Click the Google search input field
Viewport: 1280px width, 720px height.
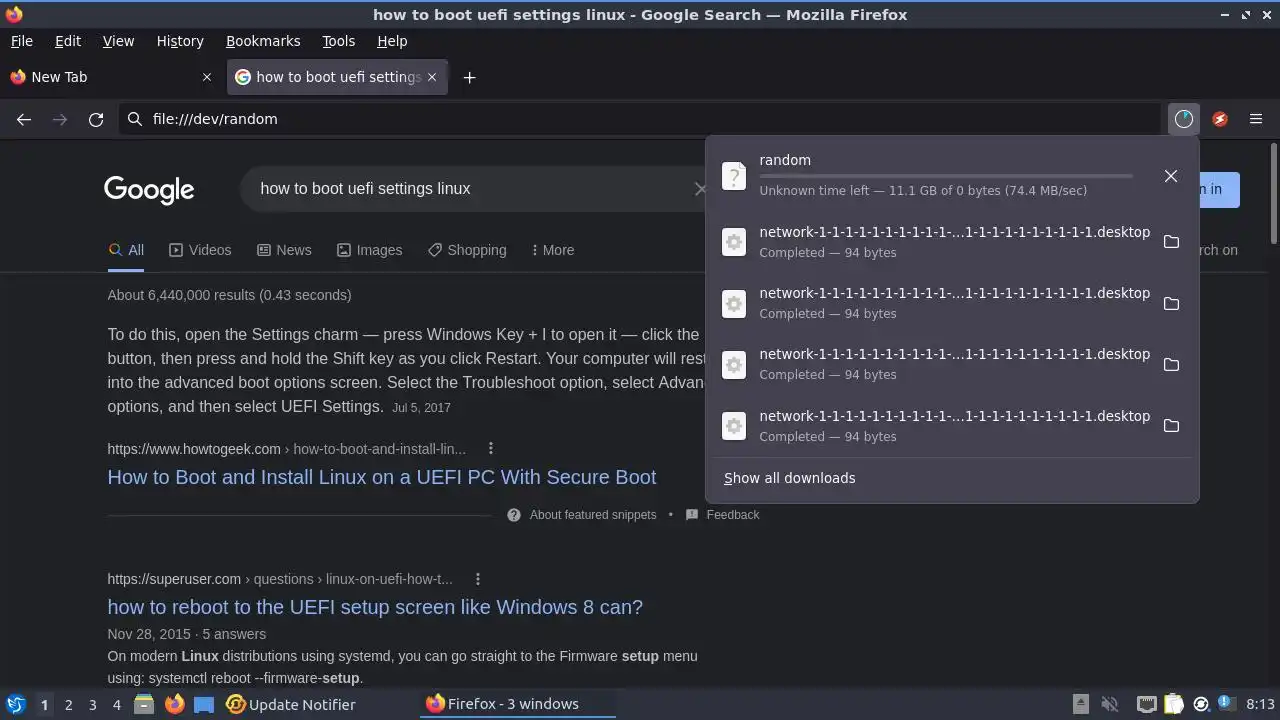[470, 189]
